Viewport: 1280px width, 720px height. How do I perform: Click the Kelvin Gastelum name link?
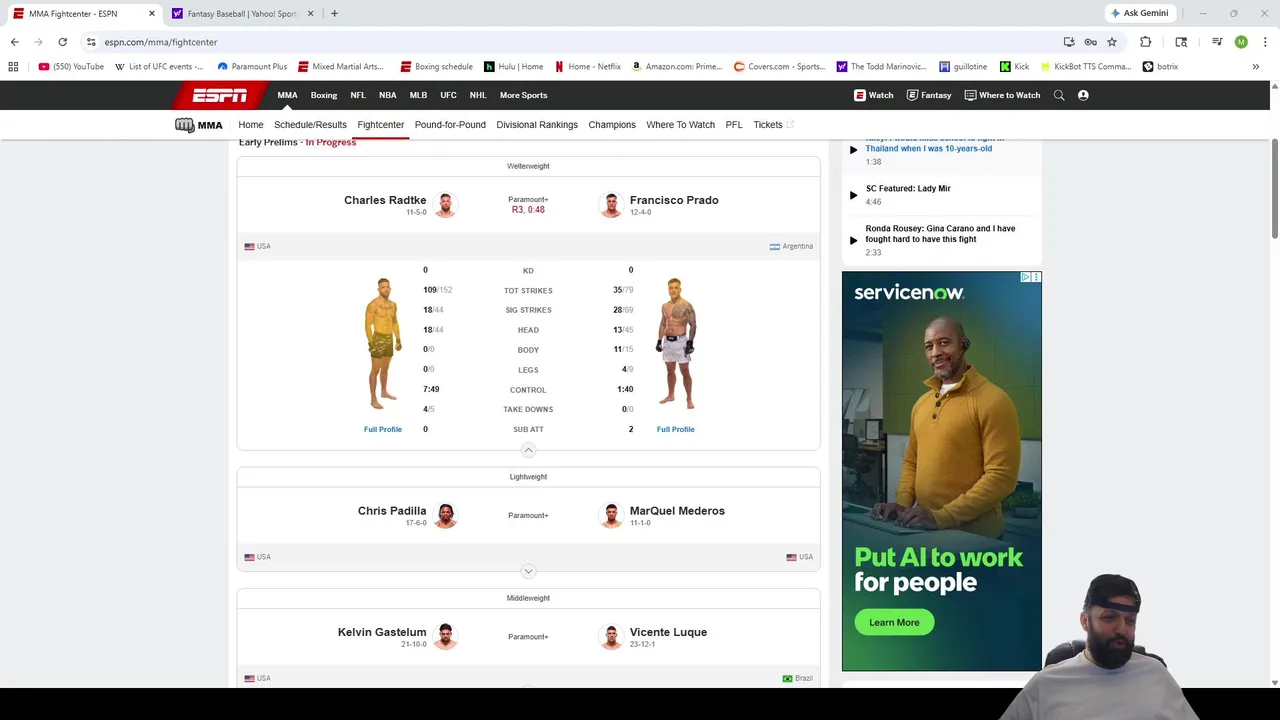coord(382,632)
